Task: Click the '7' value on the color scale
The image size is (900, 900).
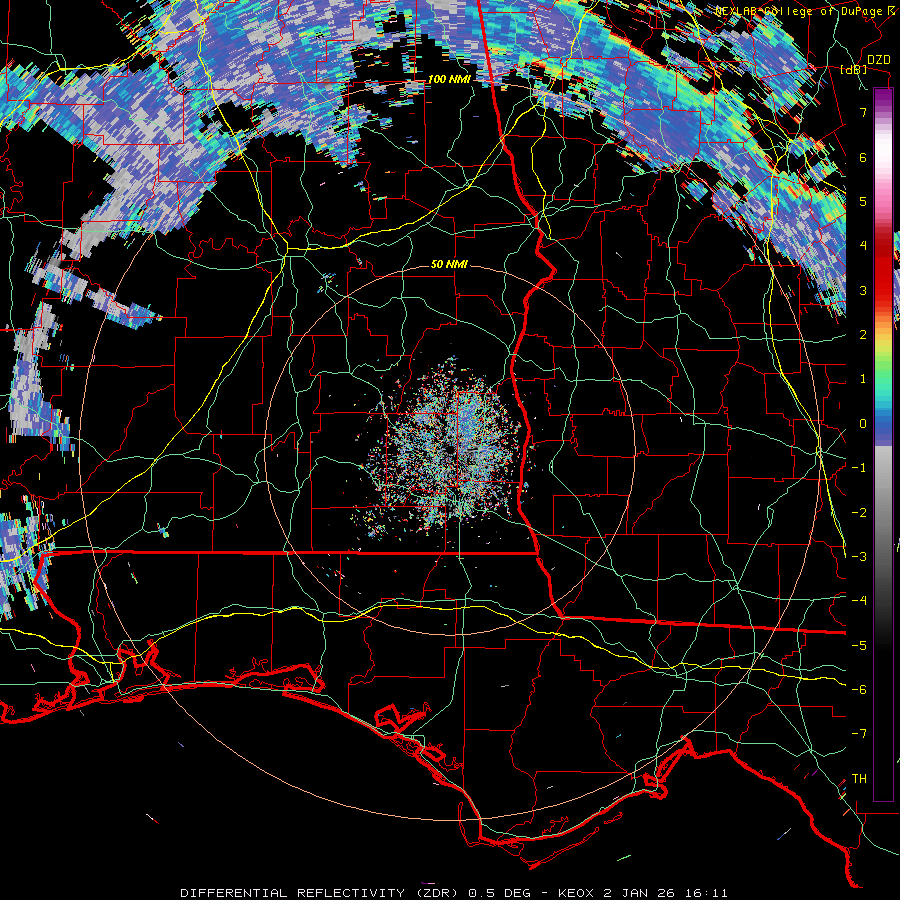Action: [863, 112]
